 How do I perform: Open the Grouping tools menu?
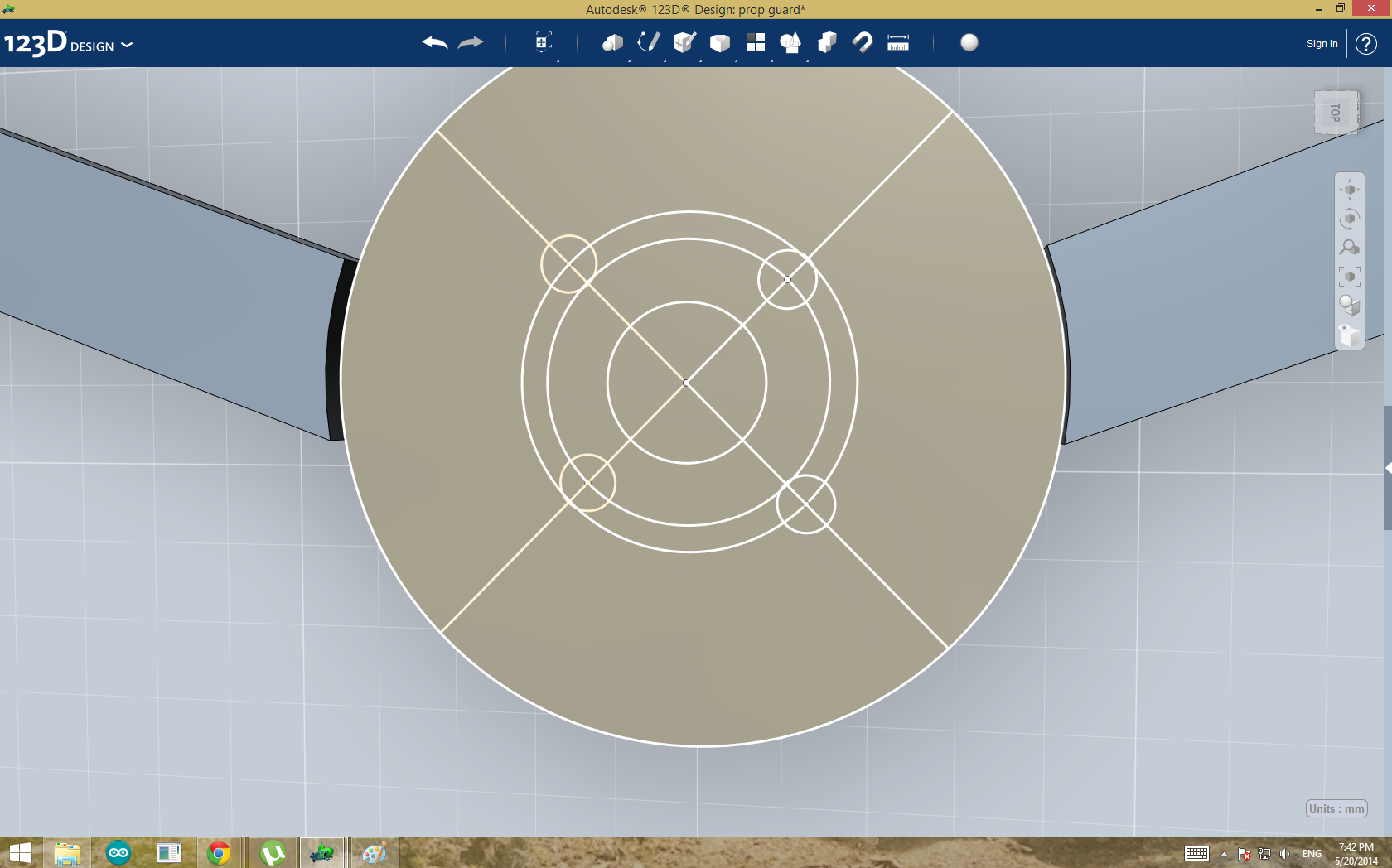(x=791, y=43)
